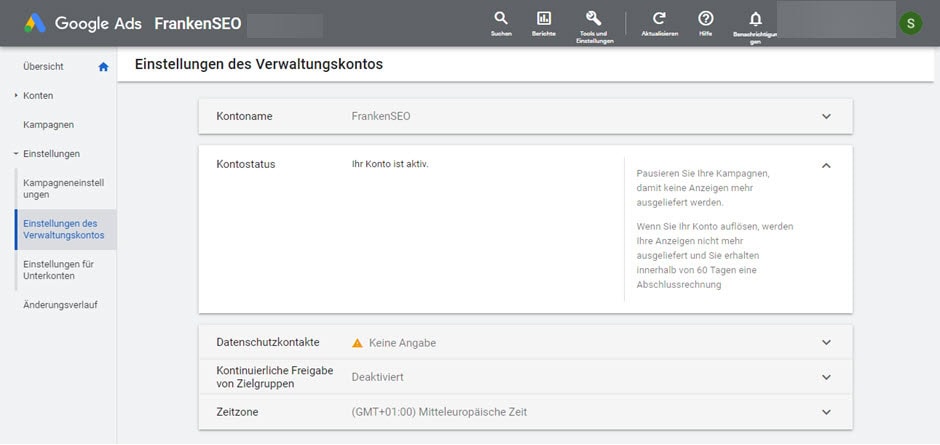Open Kampagnen in the sidebar
Screen dimensions: 940x445
point(48,125)
